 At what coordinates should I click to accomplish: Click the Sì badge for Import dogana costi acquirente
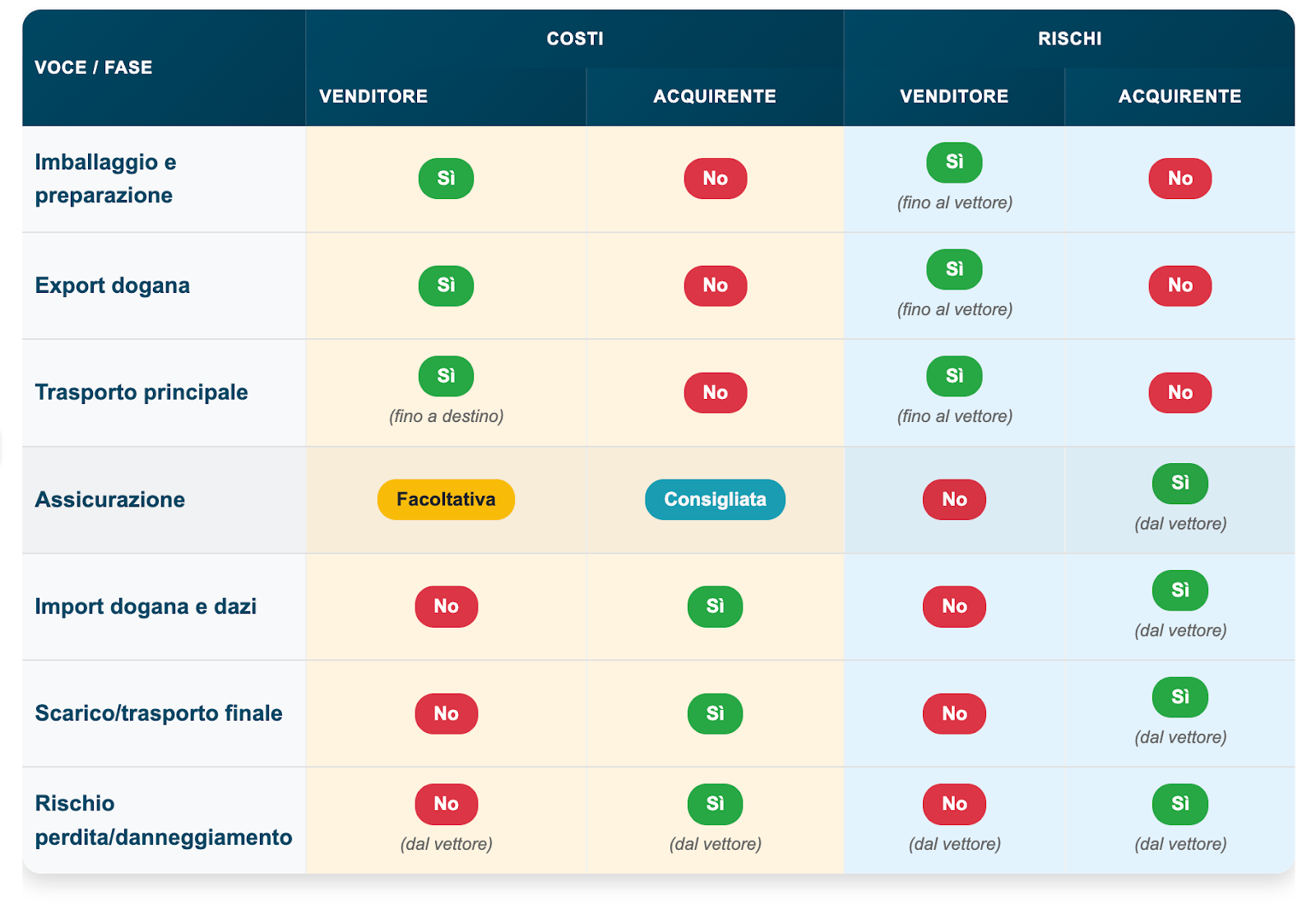click(715, 606)
